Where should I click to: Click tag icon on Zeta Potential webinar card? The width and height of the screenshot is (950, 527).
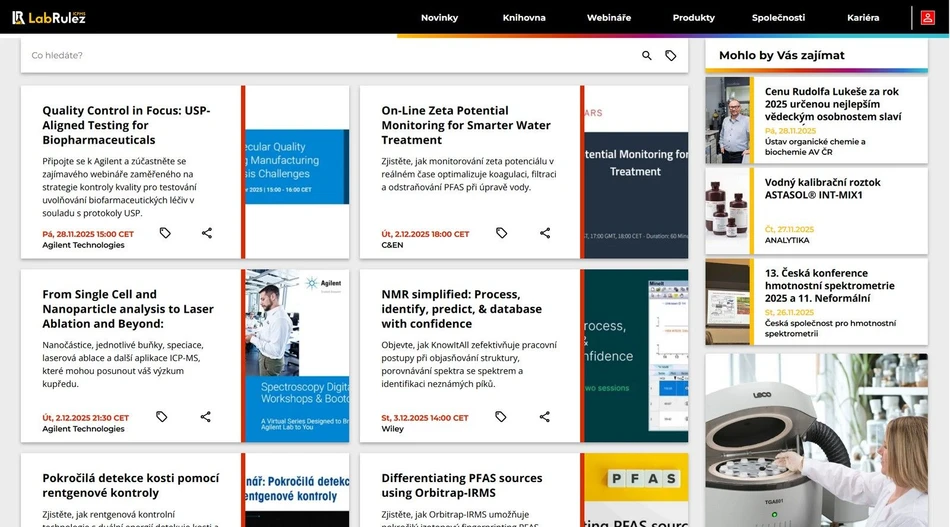(x=502, y=233)
